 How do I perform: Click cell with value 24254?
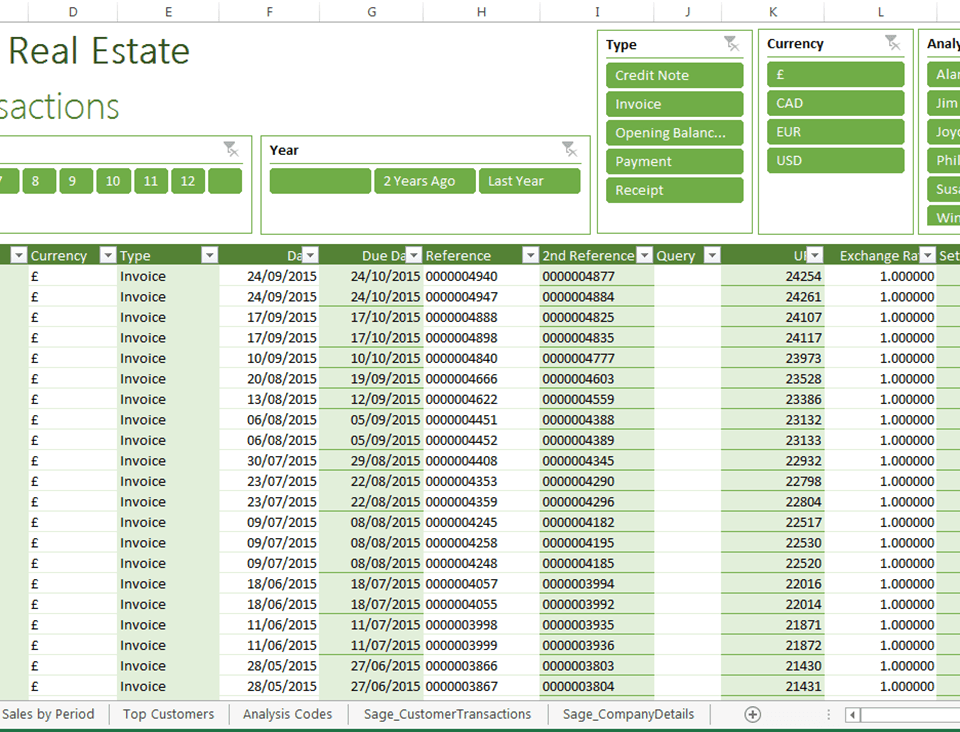tap(773, 276)
